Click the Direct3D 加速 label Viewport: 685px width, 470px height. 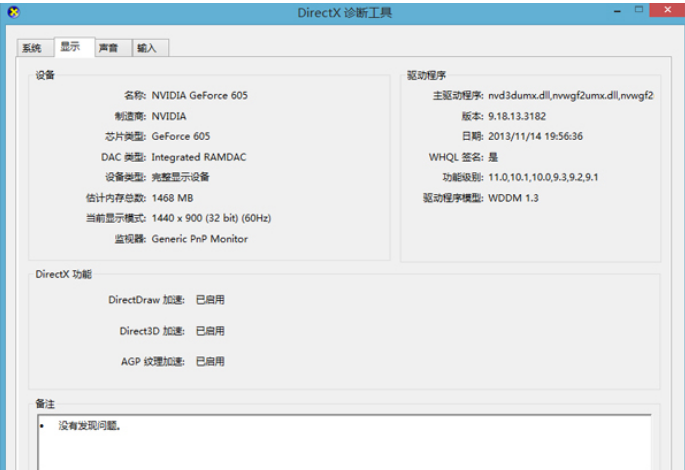tap(152, 331)
